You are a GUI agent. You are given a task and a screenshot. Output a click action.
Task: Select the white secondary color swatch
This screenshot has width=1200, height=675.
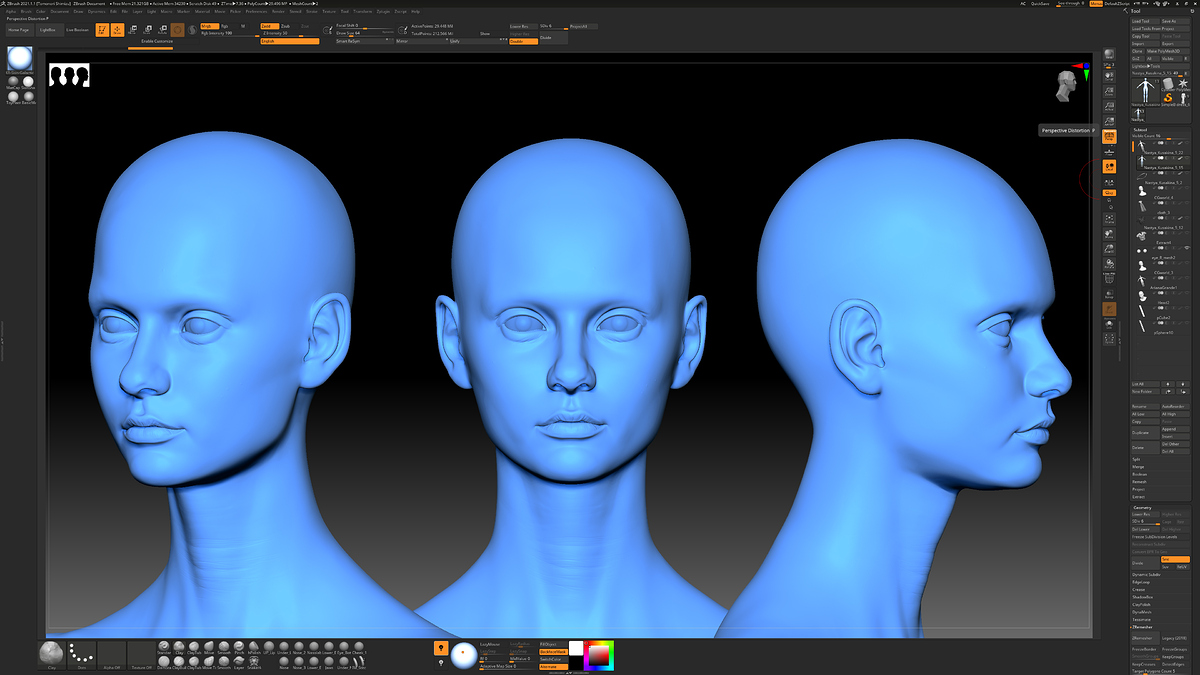click(576, 647)
